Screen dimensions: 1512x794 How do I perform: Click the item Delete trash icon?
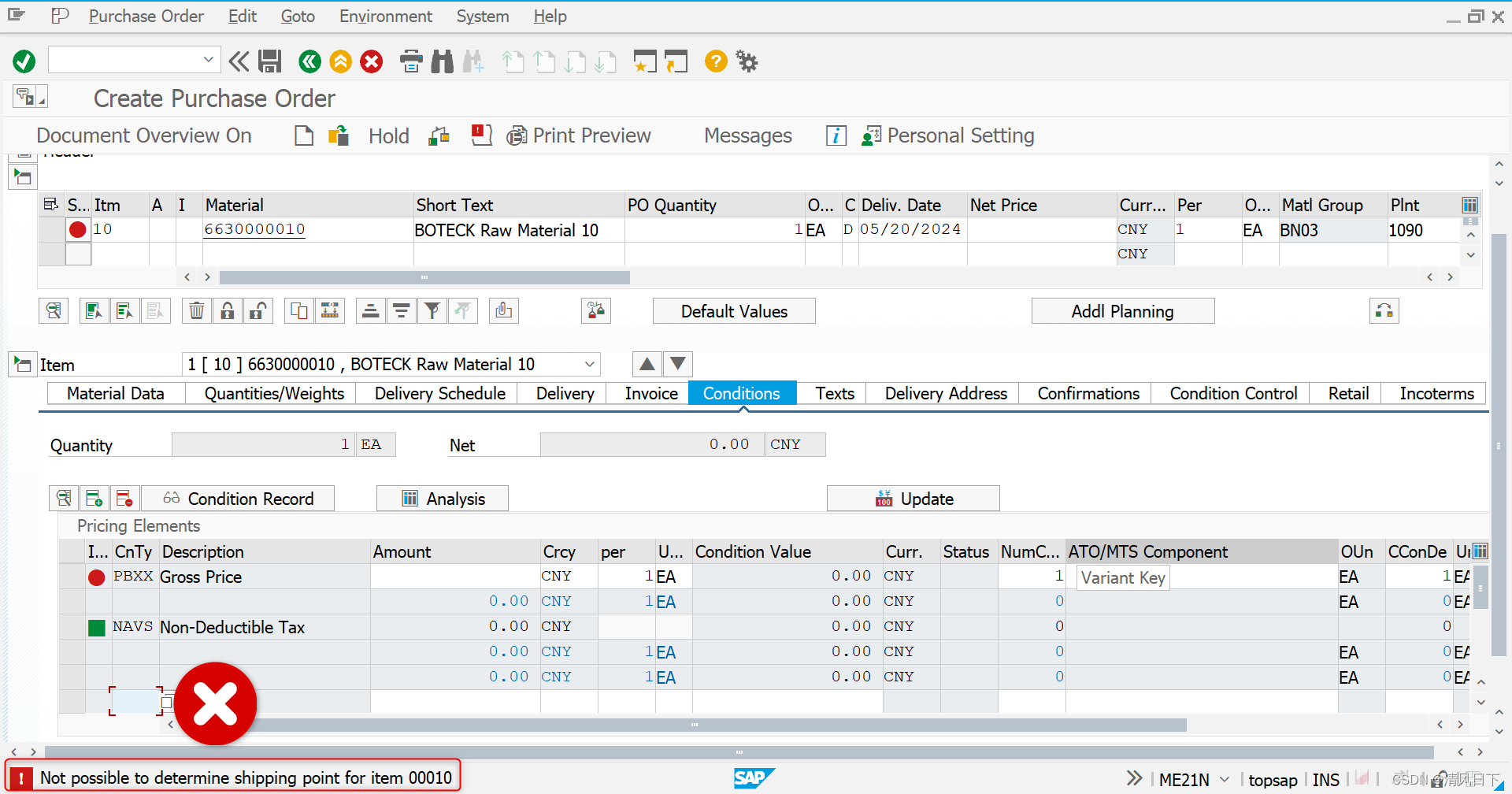(197, 311)
